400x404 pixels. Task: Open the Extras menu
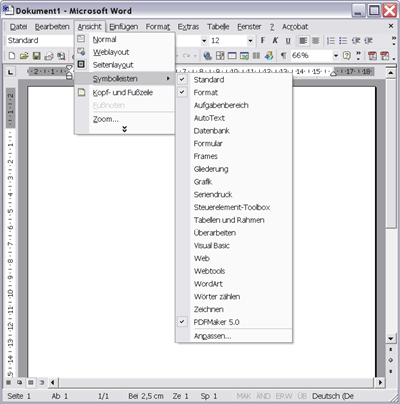(x=188, y=27)
